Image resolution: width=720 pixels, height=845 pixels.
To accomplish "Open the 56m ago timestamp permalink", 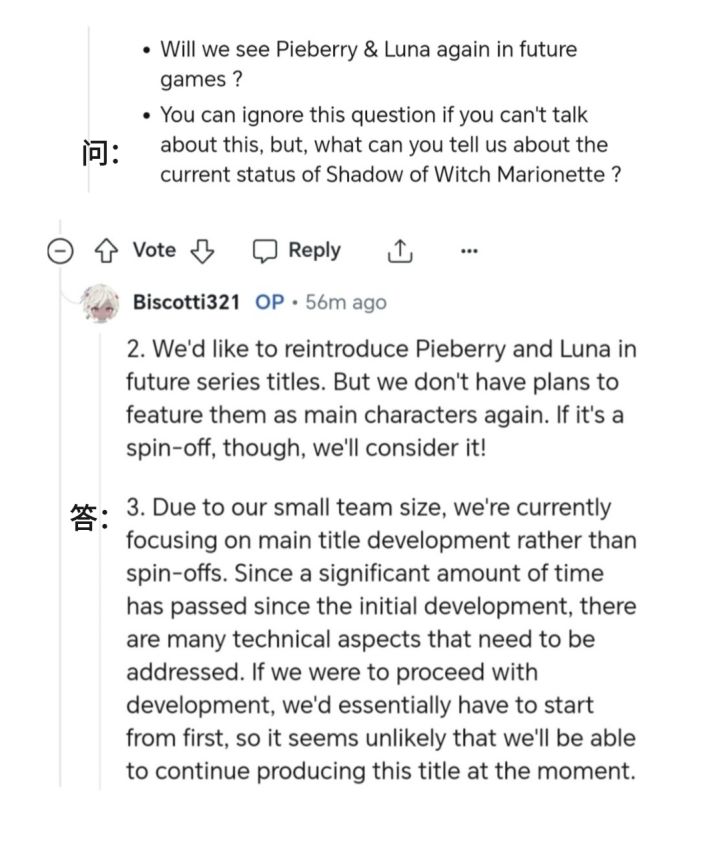I will pyautogui.click(x=346, y=303).
